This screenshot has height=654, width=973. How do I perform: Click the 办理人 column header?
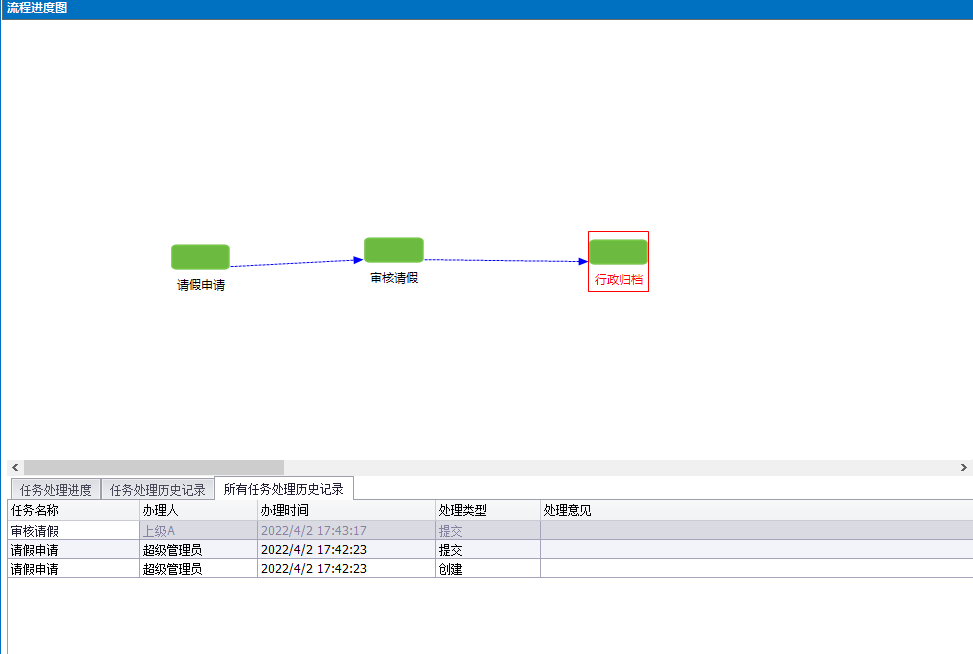[197, 510]
